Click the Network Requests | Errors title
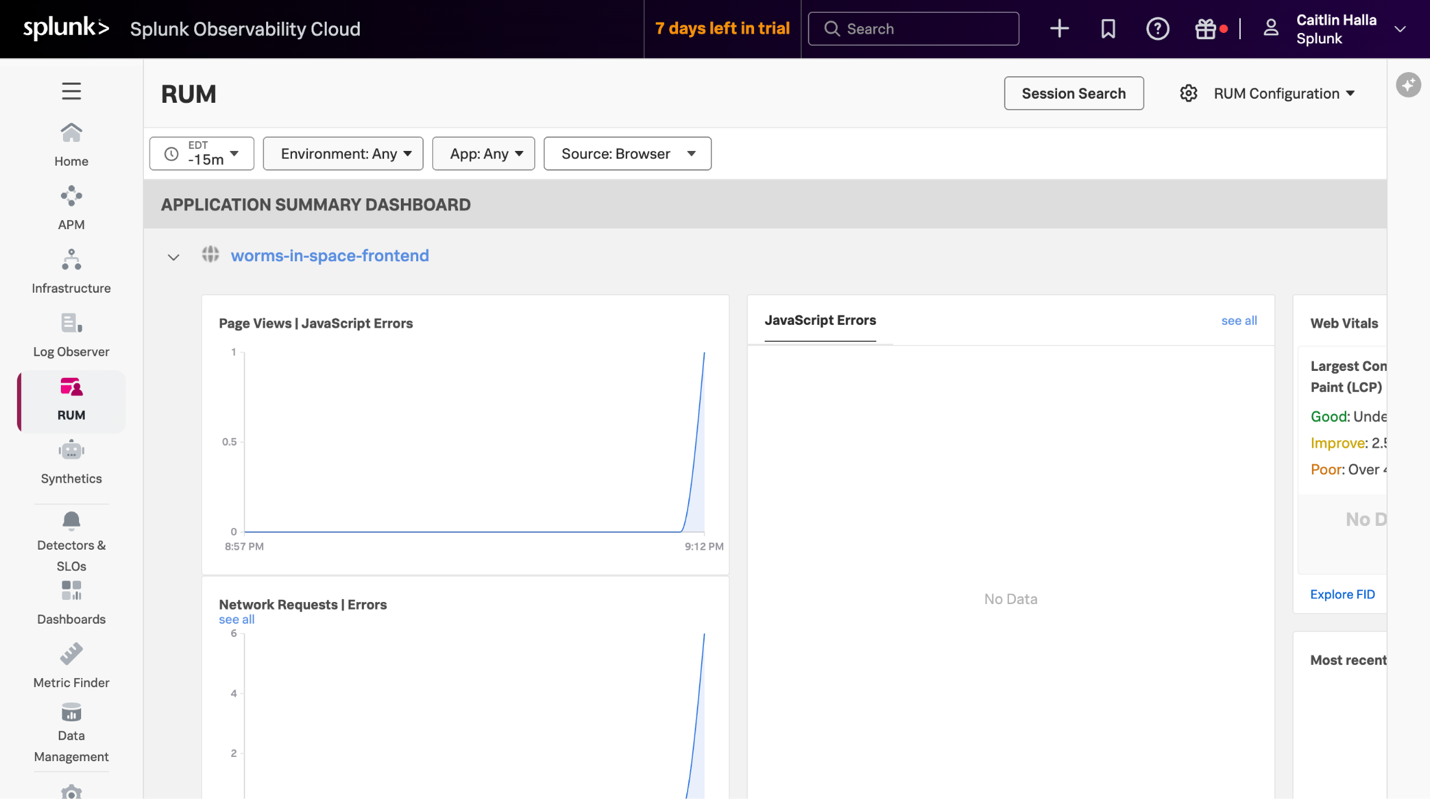Screen dimensions: 1430x799 click(x=303, y=604)
